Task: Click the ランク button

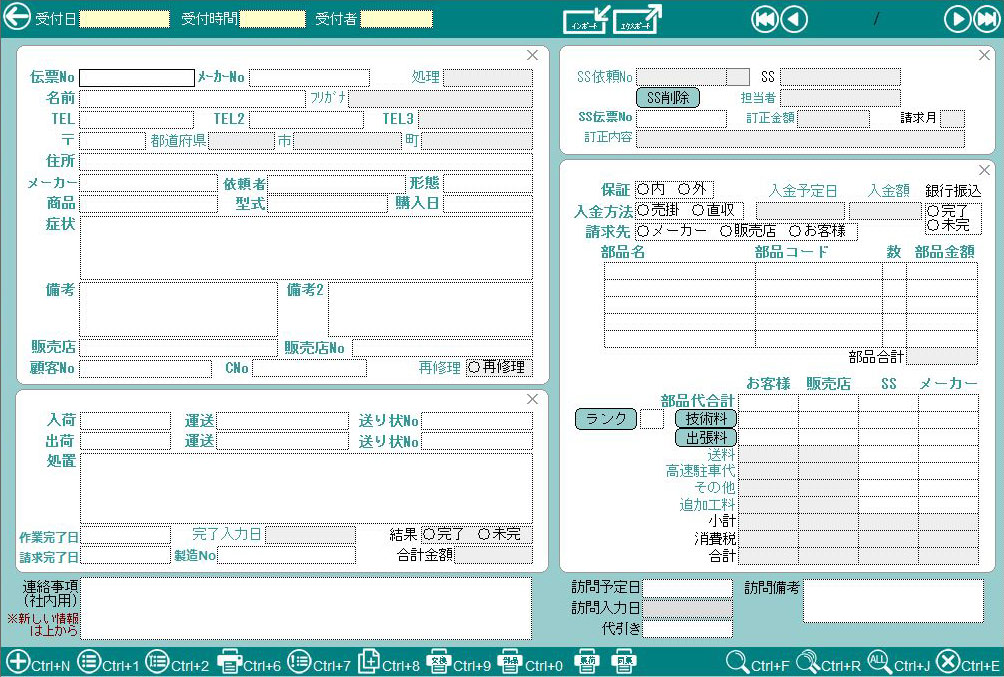Action: click(605, 419)
